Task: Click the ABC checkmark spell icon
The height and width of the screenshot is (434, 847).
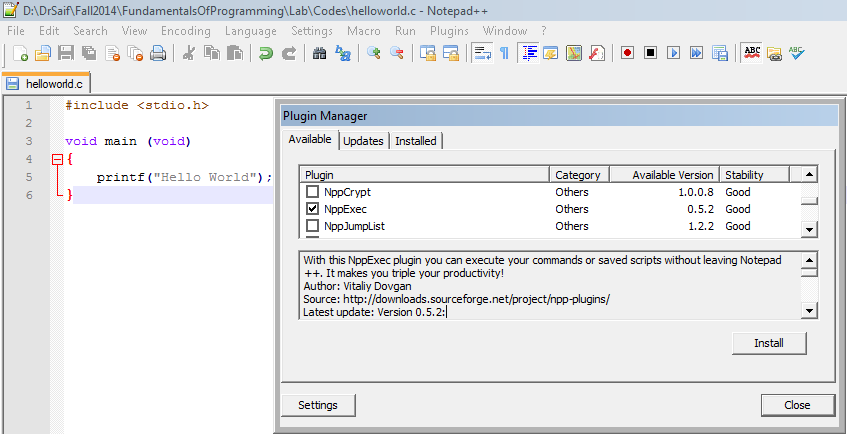Action: [x=797, y=53]
